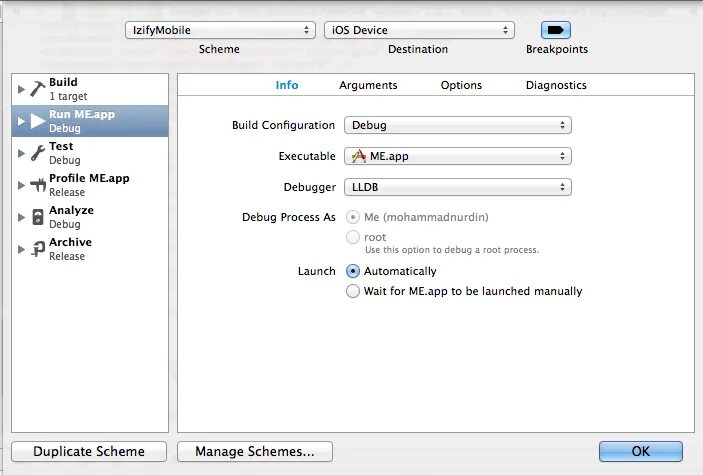This screenshot has height=475, width=703.
Task: Click the Run play icon
Action: (38, 121)
